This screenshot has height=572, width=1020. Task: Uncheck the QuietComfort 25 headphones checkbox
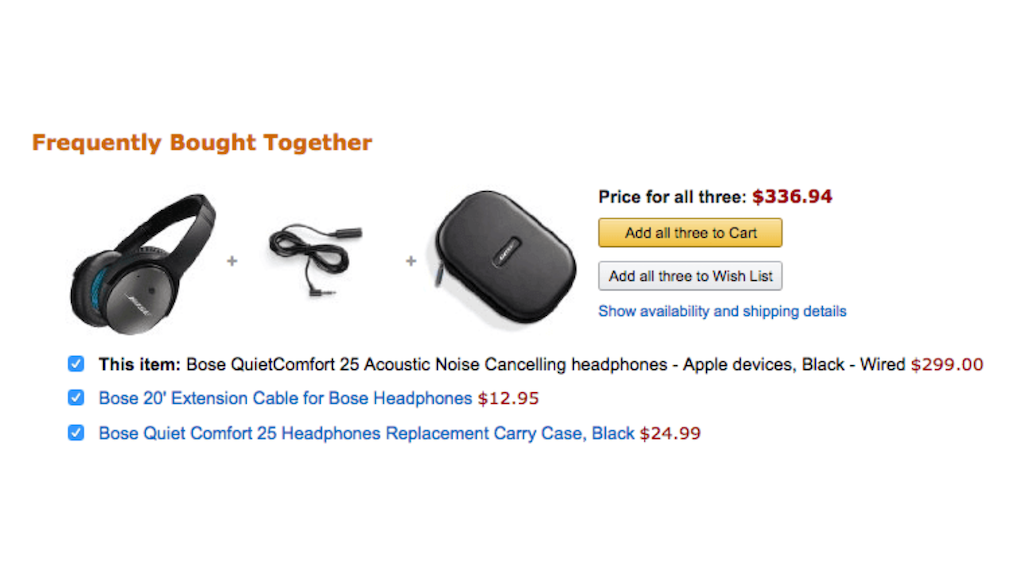click(x=76, y=364)
